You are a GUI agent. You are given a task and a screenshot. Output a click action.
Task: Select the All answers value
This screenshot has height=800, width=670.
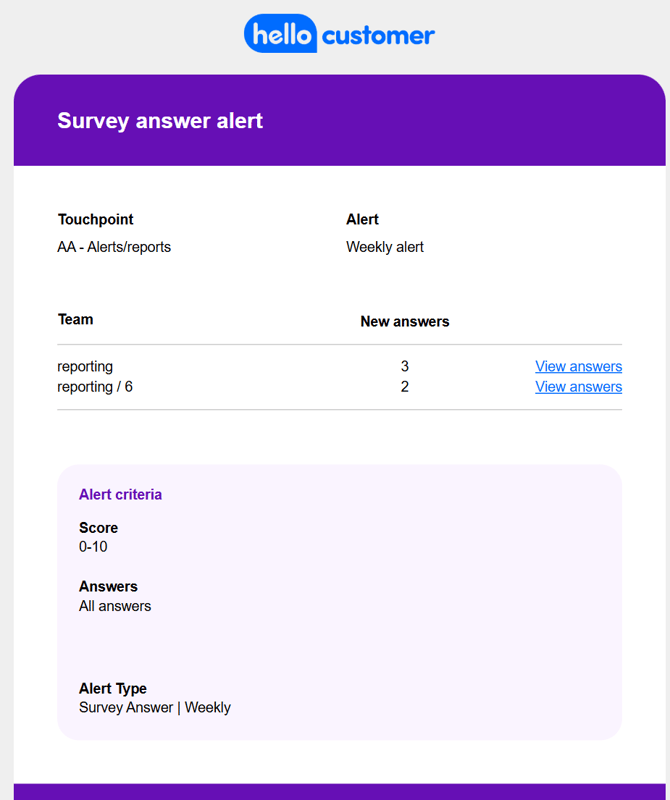point(115,606)
